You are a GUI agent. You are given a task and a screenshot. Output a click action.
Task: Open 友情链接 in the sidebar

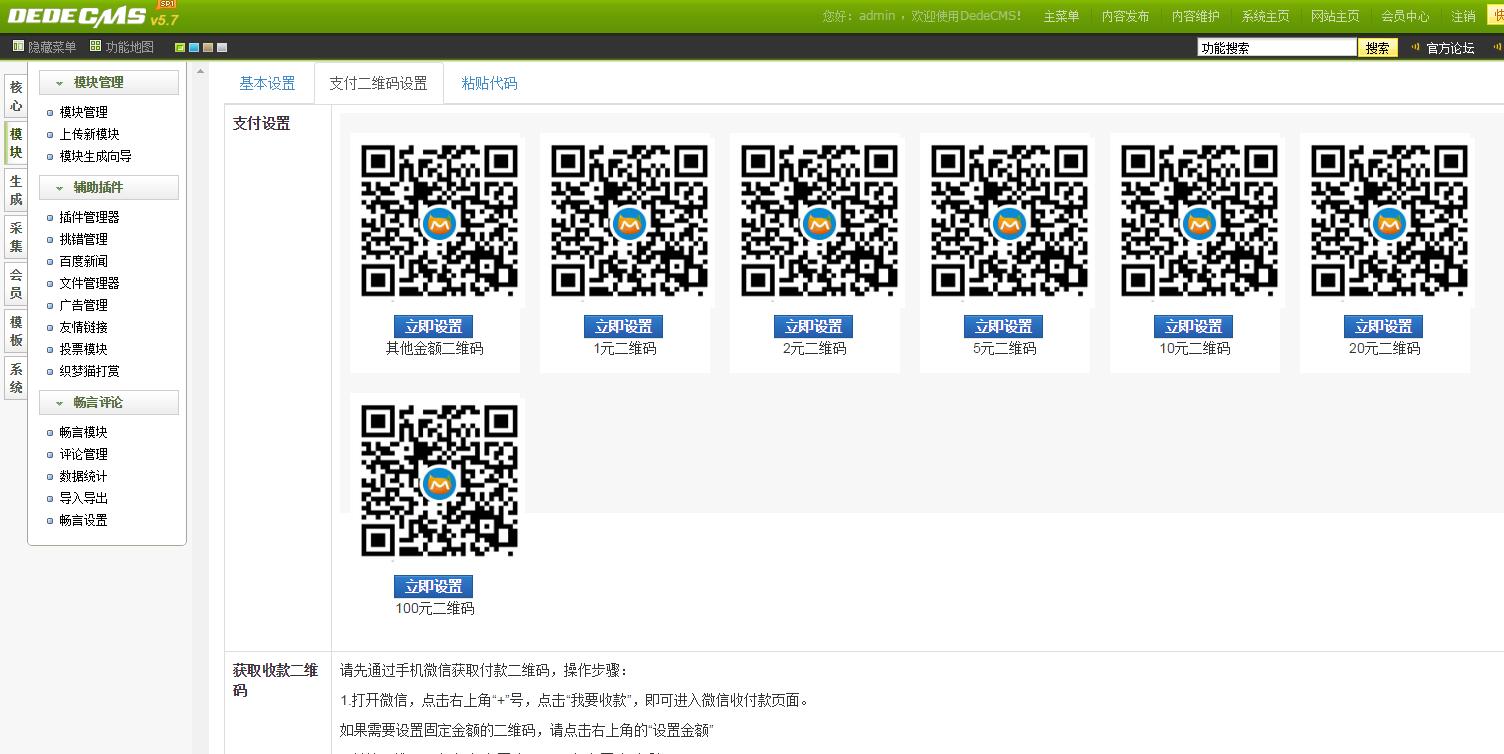[x=83, y=327]
